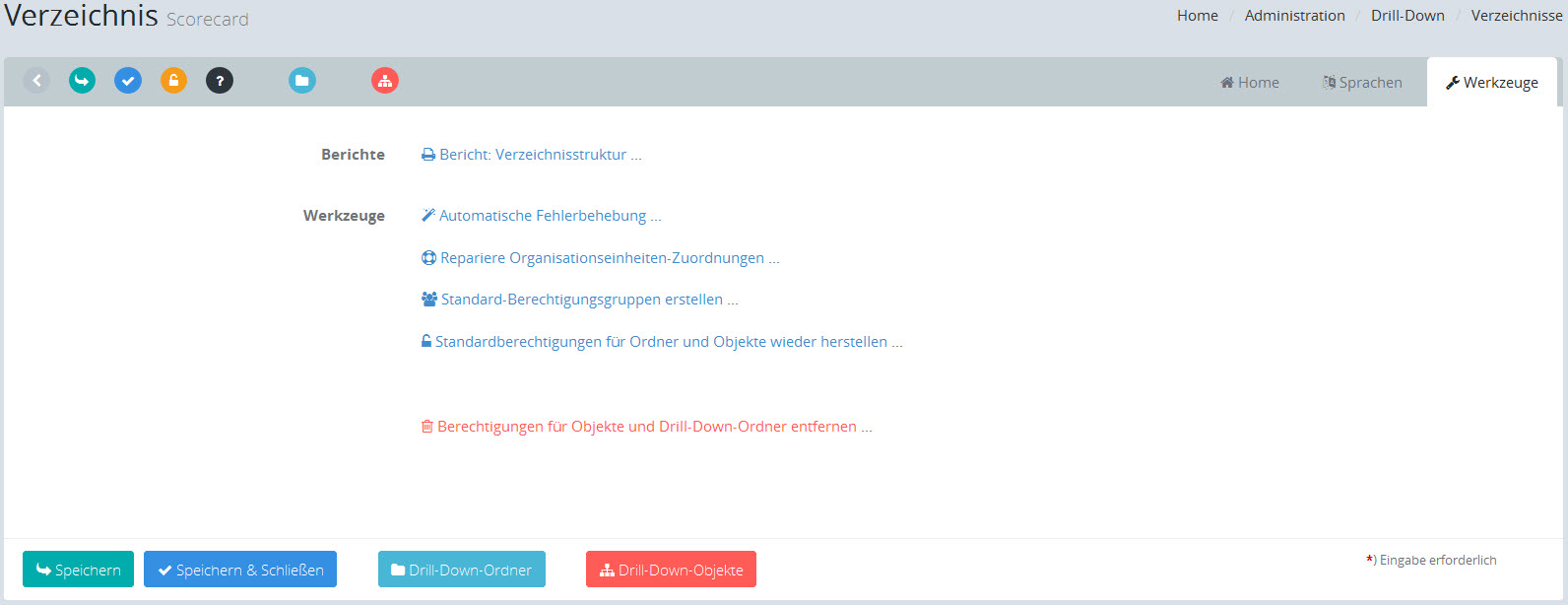Image resolution: width=1568 pixels, height=605 pixels.
Task: Click Standard-Berechtigungsgruppen erstellen link
Action: tap(580, 300)
